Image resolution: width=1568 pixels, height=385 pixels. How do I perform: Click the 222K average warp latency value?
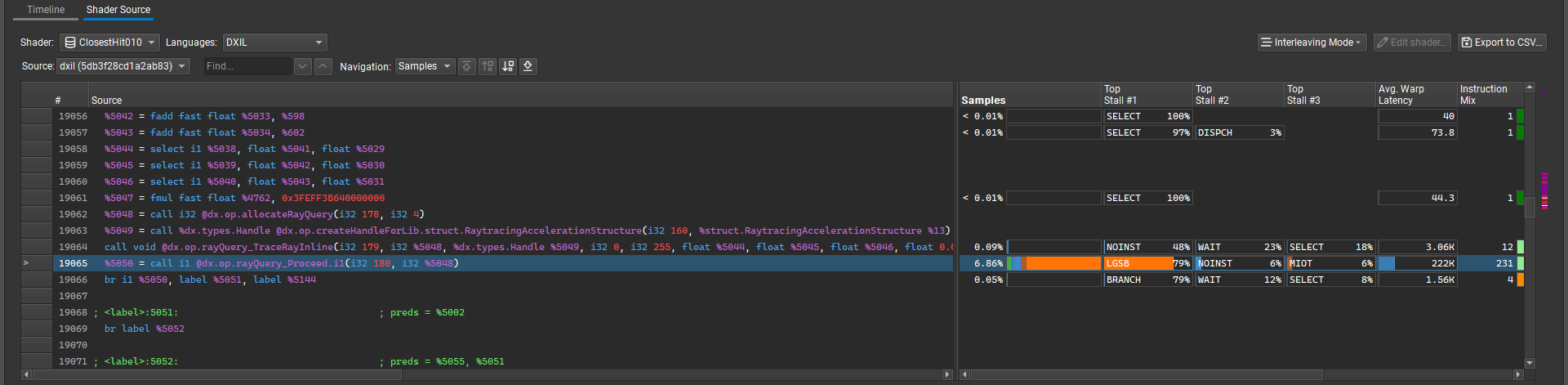point(1417,263)
